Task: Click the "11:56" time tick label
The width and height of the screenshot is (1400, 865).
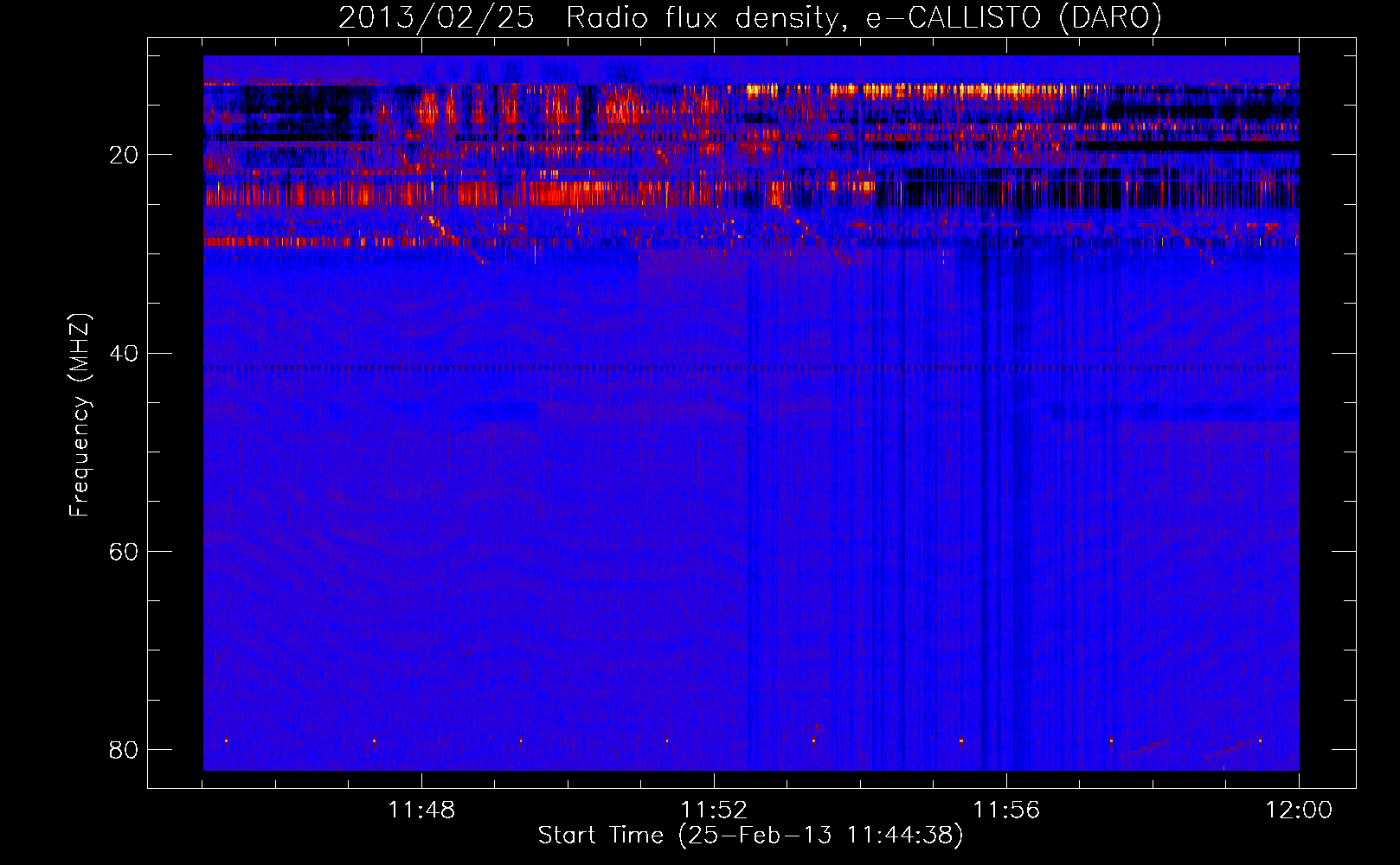Action: point(1006,811)
